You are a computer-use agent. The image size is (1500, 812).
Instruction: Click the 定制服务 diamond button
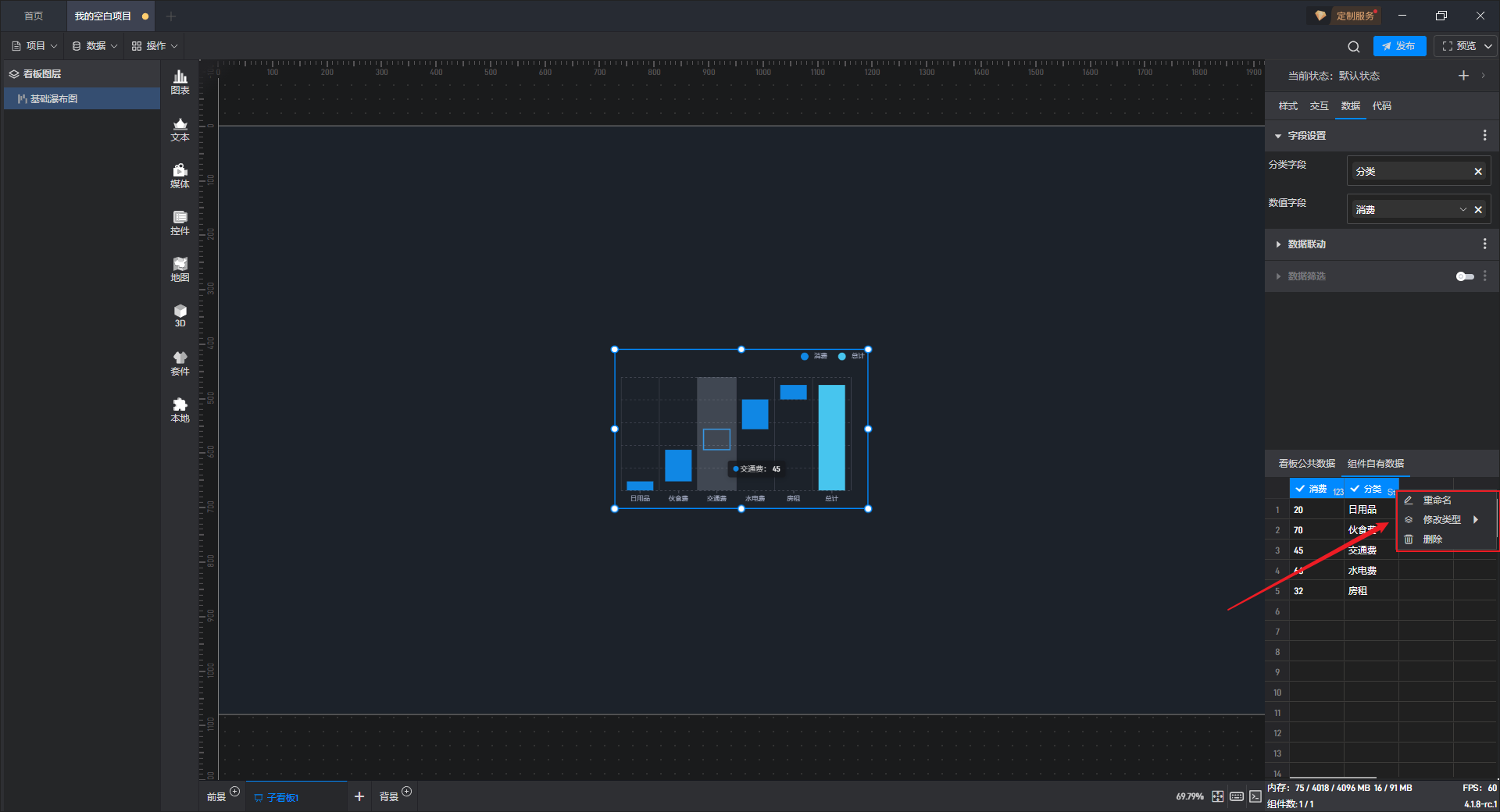pos(1344,16)
